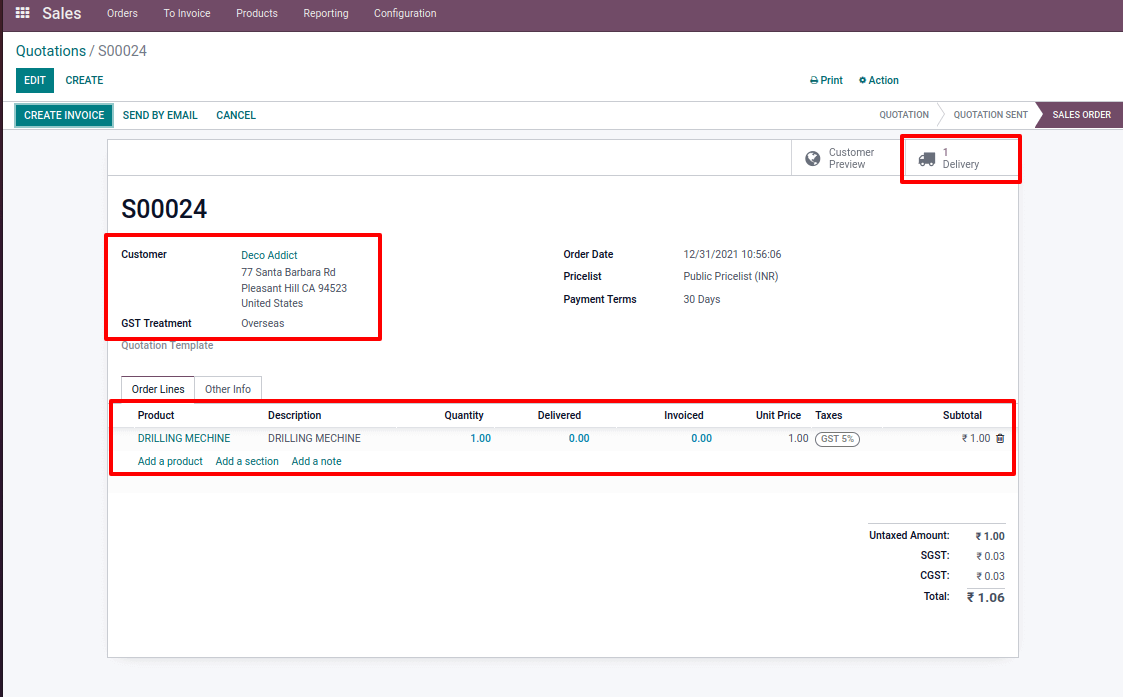1123x697 pixels.
Task: Click the Delivered value 0.00
Action: (579, 438)
